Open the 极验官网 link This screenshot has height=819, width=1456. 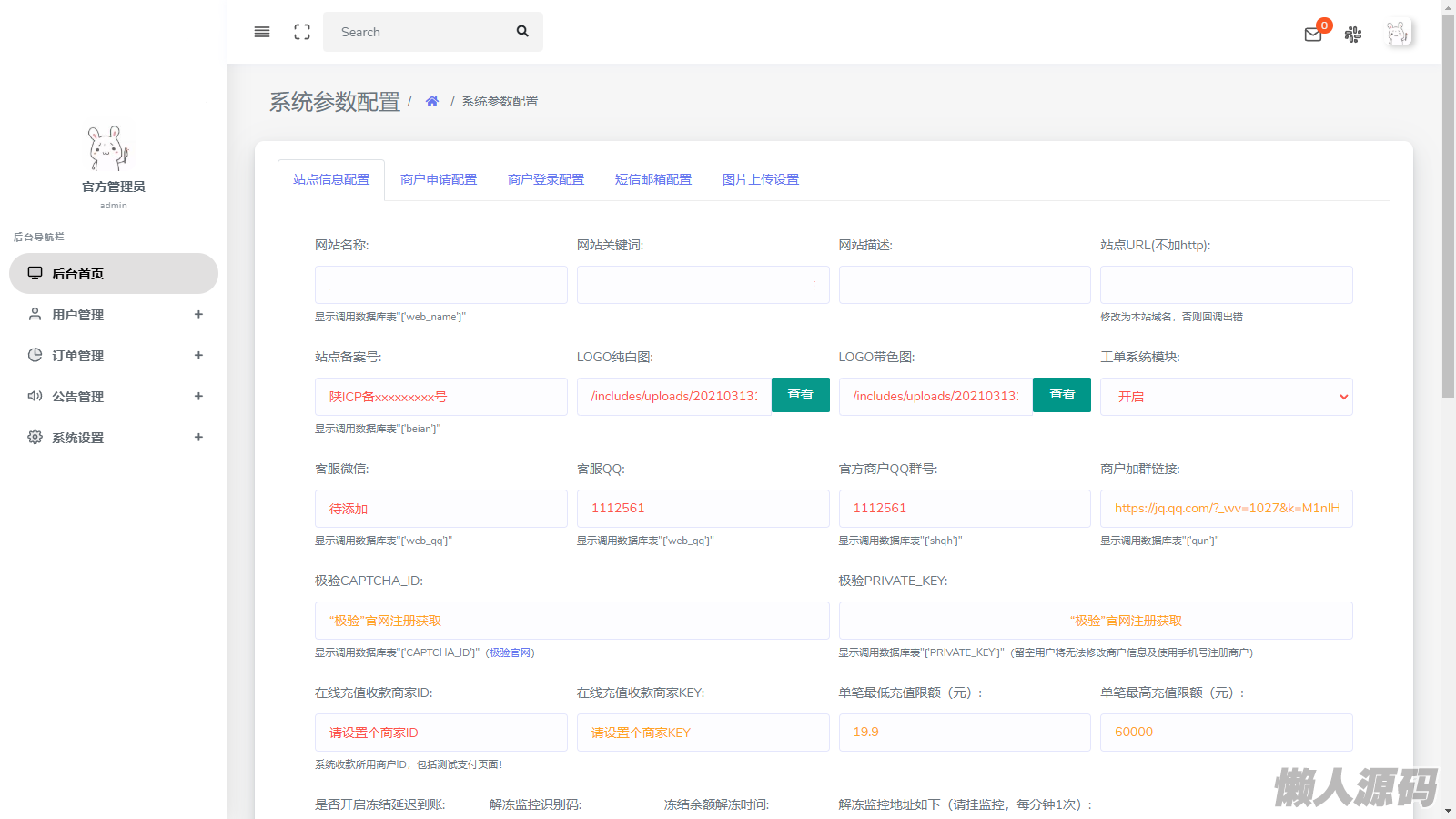511,652
